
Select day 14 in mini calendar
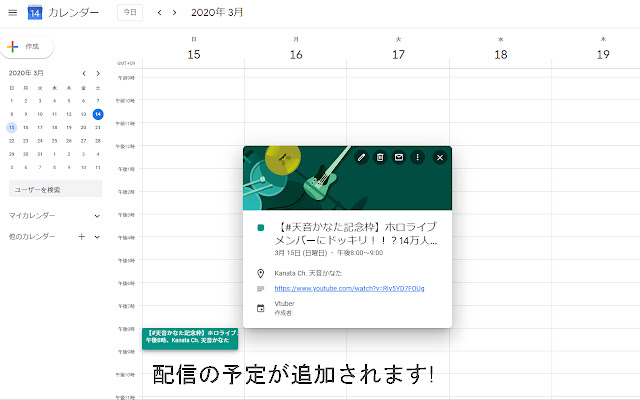click(x=98, y=114)
